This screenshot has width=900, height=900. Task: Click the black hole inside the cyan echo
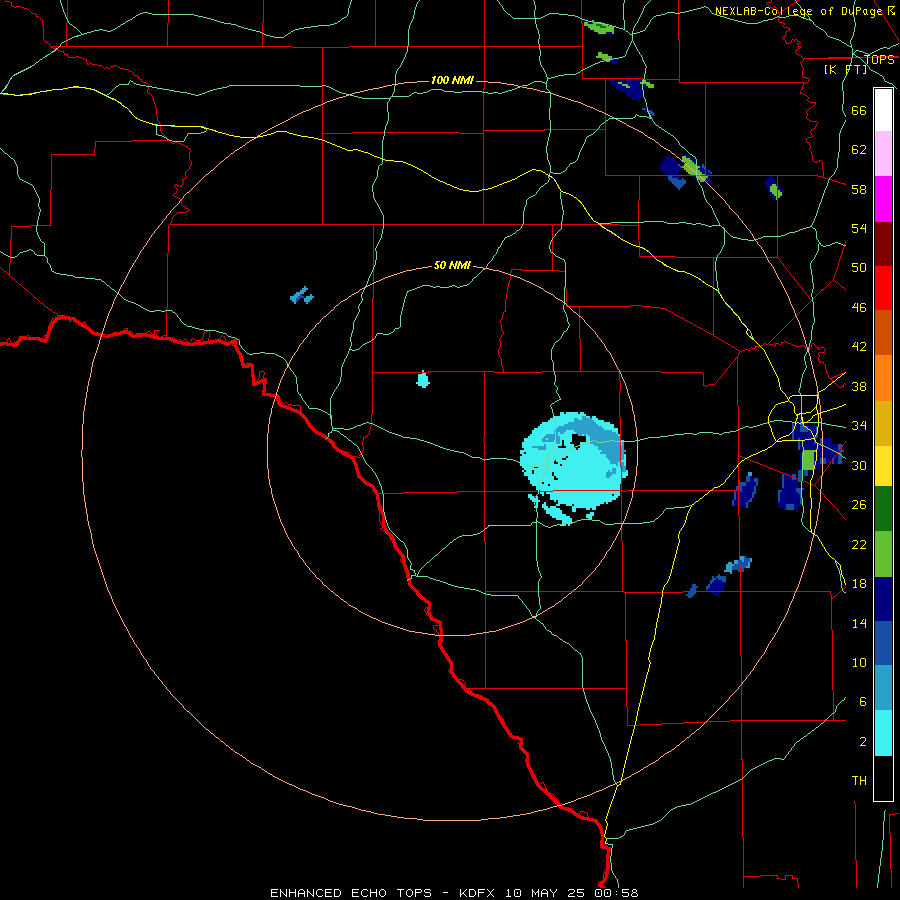[577, 441]
